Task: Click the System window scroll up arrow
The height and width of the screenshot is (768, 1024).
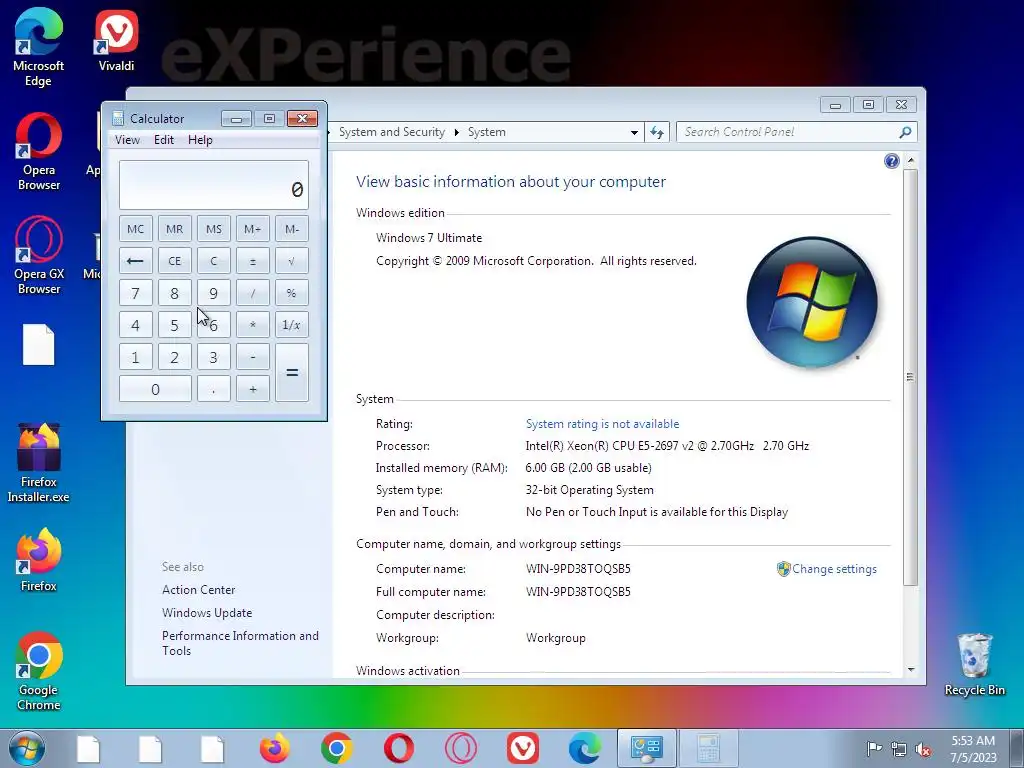Action: (x=911, y=160)
